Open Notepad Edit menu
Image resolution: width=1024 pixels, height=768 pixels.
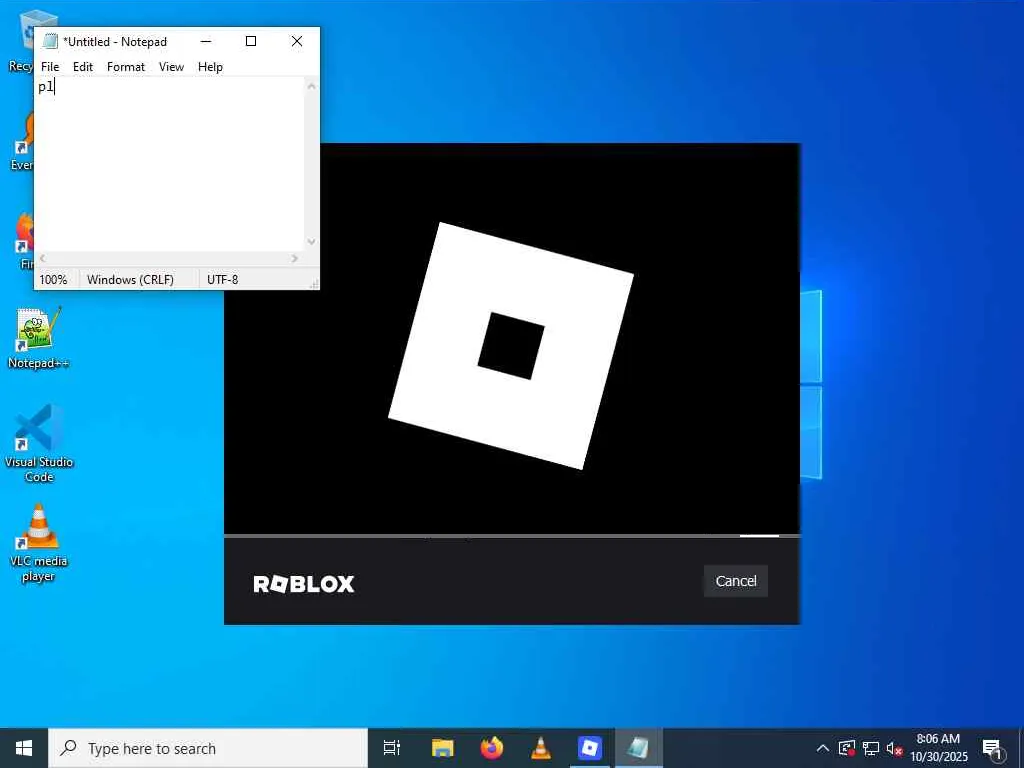83,67
